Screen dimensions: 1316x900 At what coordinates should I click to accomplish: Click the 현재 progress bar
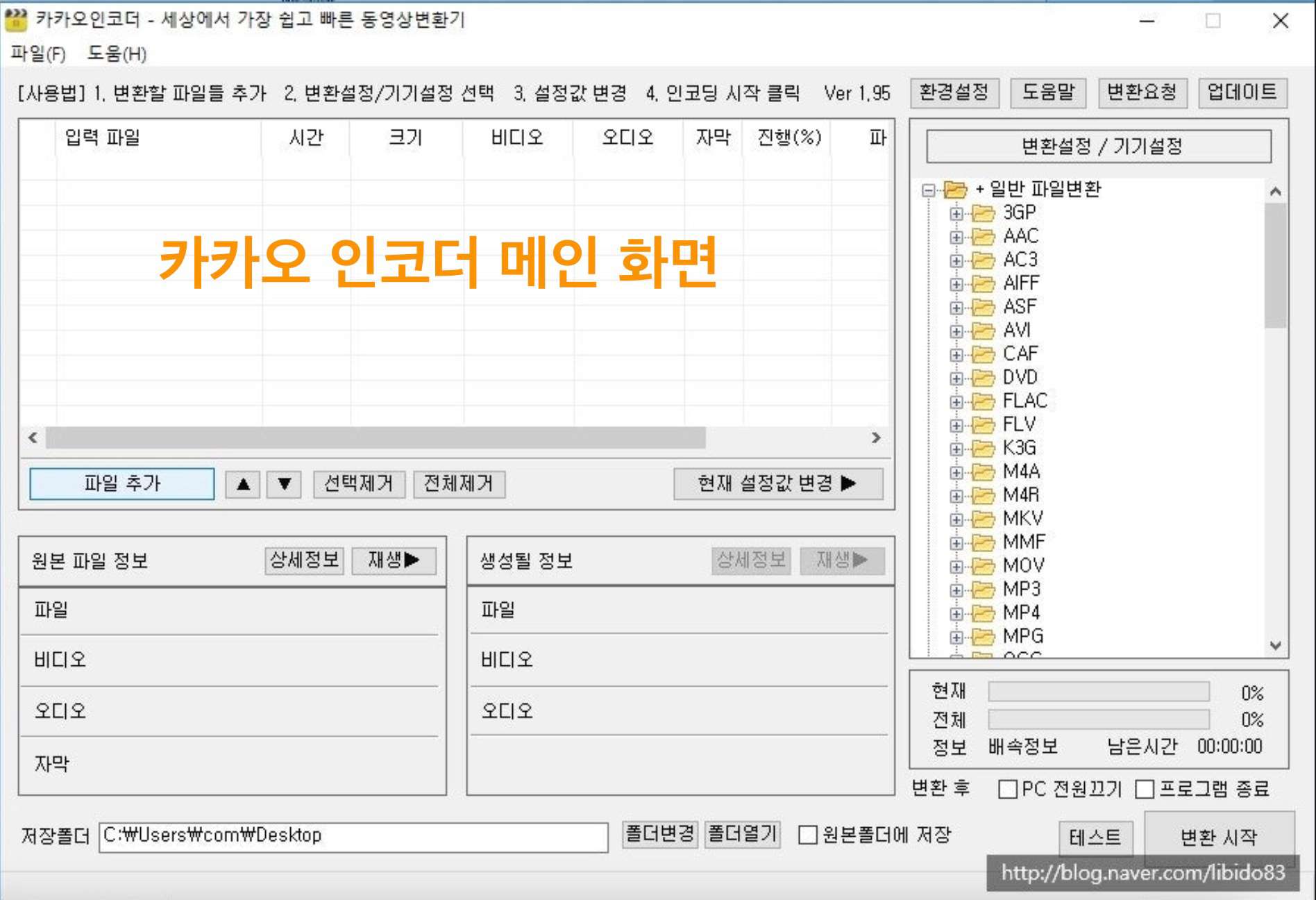pos(1099,692)
